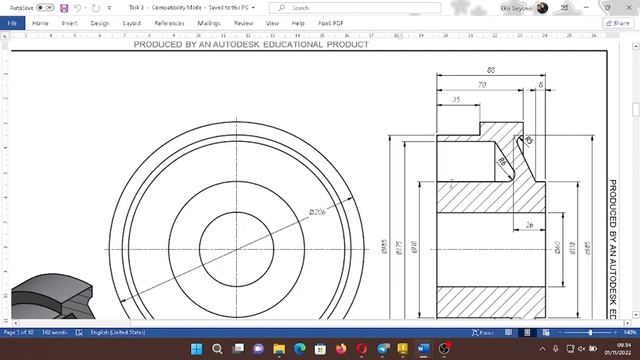The width and height of the screenshot is (640, 360).
Task: Enable Focus mode
Action: click(483, 333)
